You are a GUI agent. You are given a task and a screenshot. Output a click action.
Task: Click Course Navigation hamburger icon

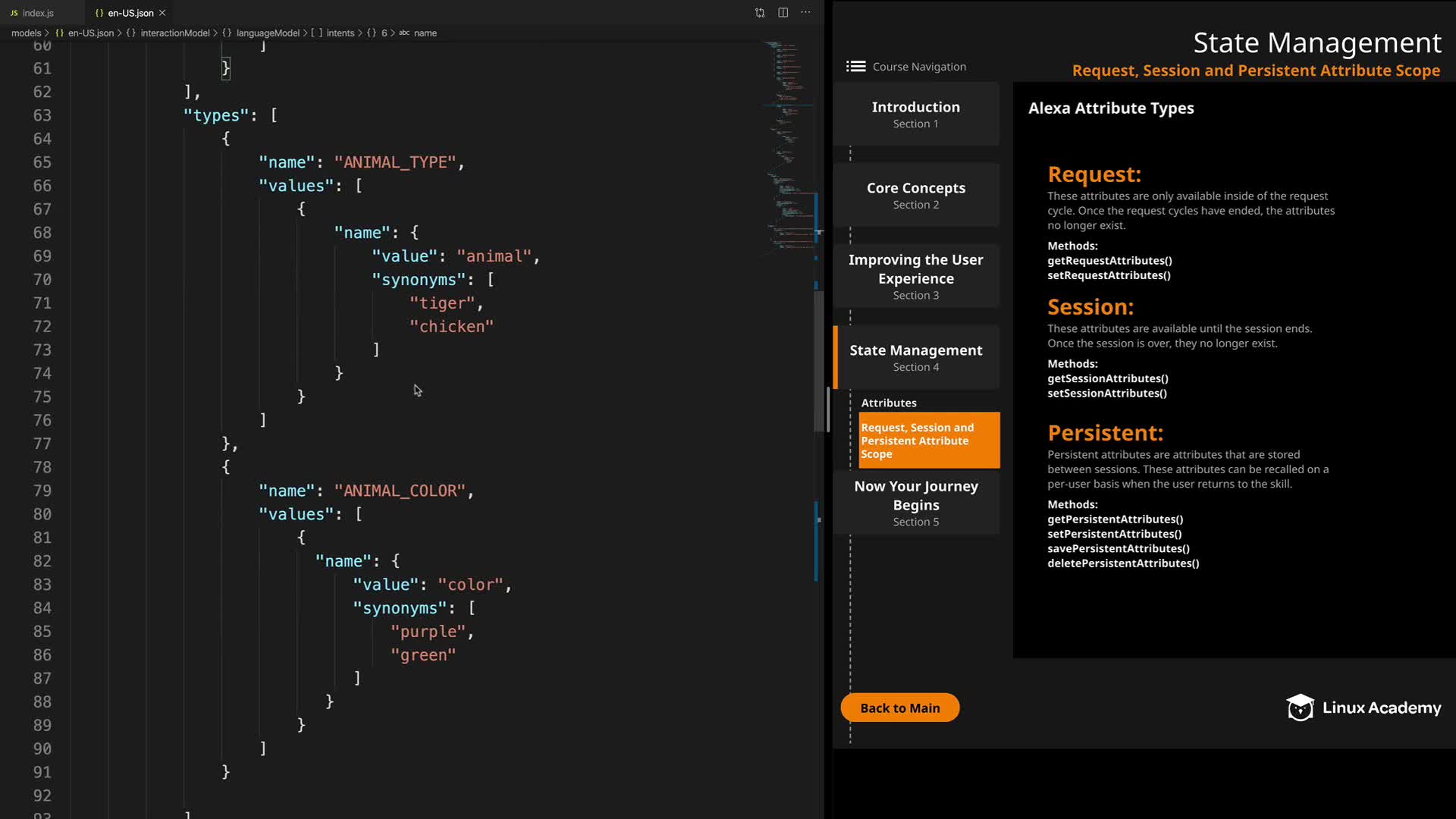[855, 67]
